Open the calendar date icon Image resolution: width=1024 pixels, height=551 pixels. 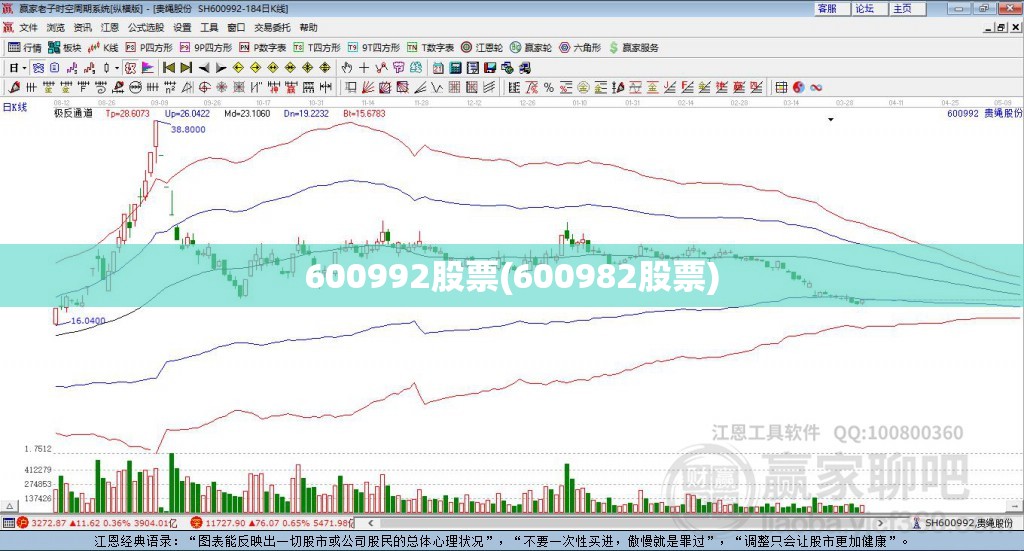438,68
